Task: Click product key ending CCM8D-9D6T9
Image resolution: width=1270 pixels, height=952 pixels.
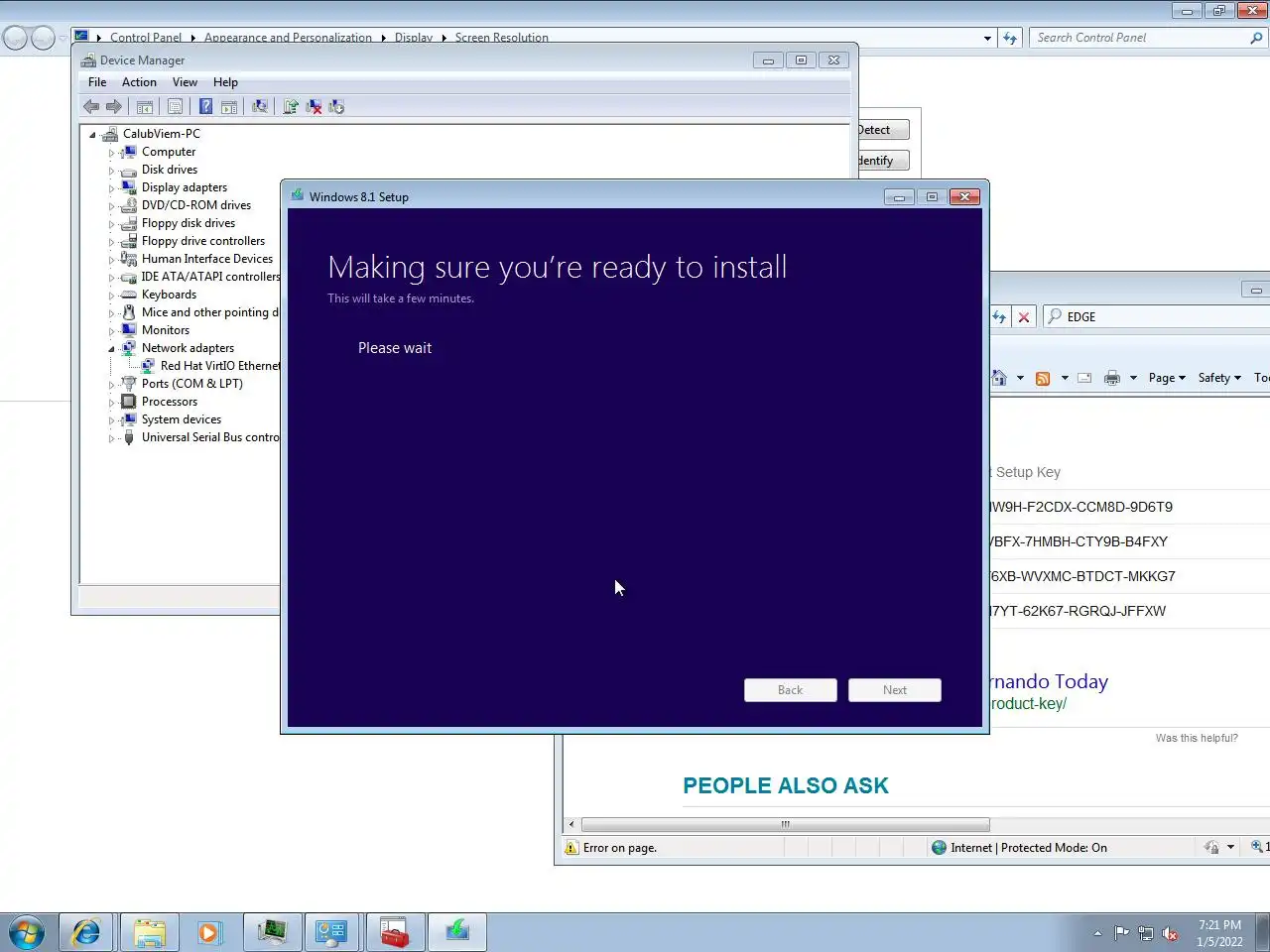Action: tap(1081, 507)
